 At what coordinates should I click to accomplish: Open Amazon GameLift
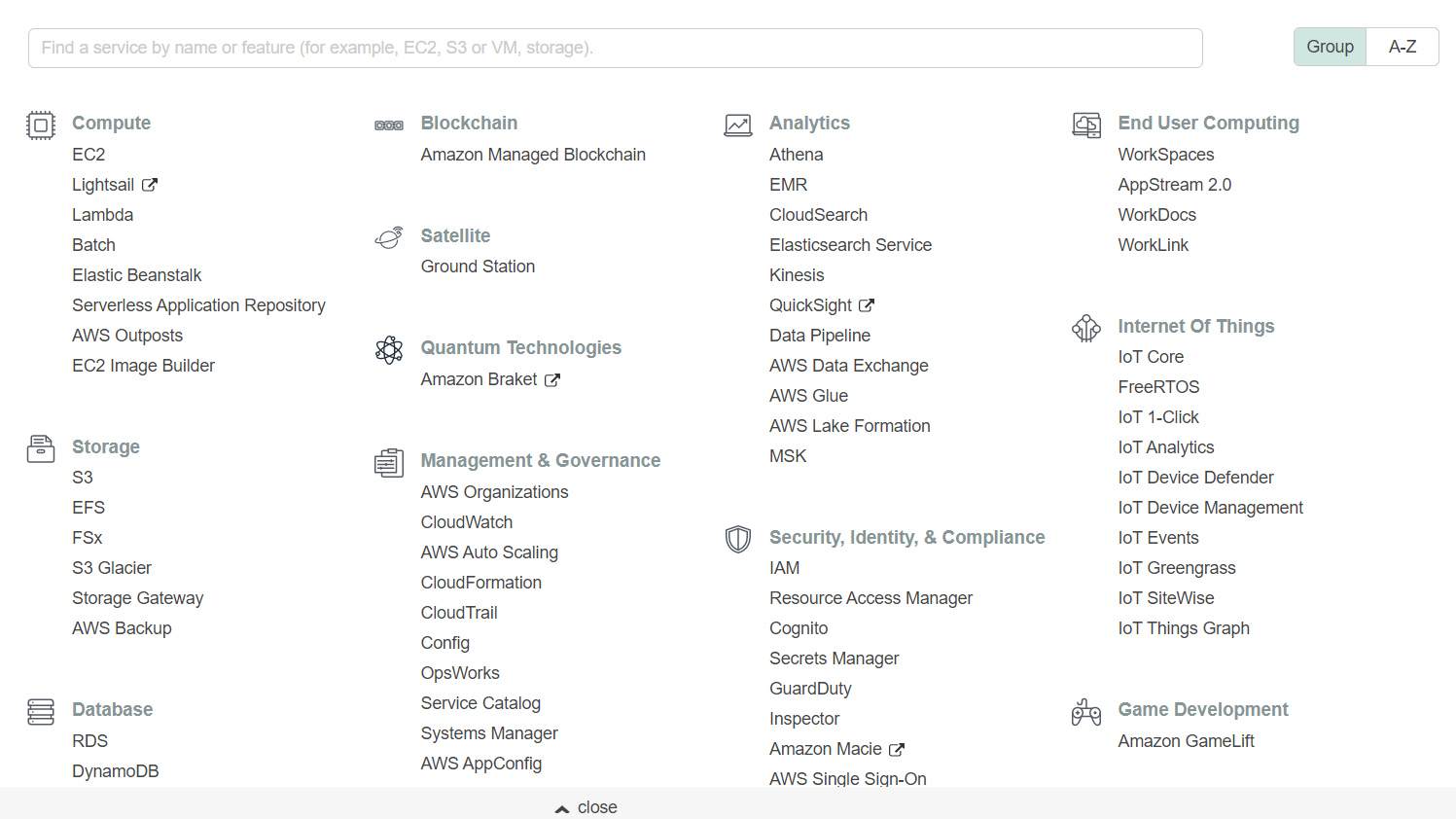[x=1187, y=741]
